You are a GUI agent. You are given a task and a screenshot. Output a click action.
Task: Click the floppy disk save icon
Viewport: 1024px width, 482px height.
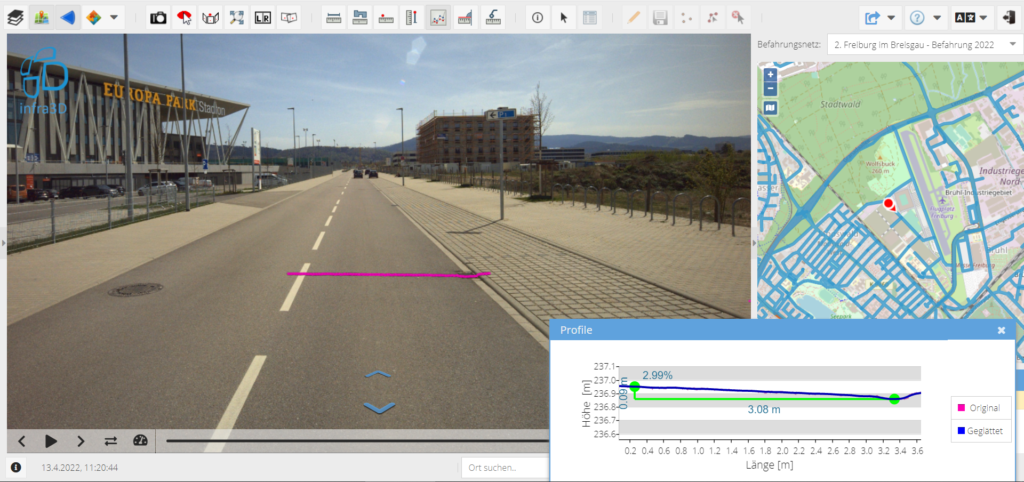pyautogui.click(x=660, y=18)
